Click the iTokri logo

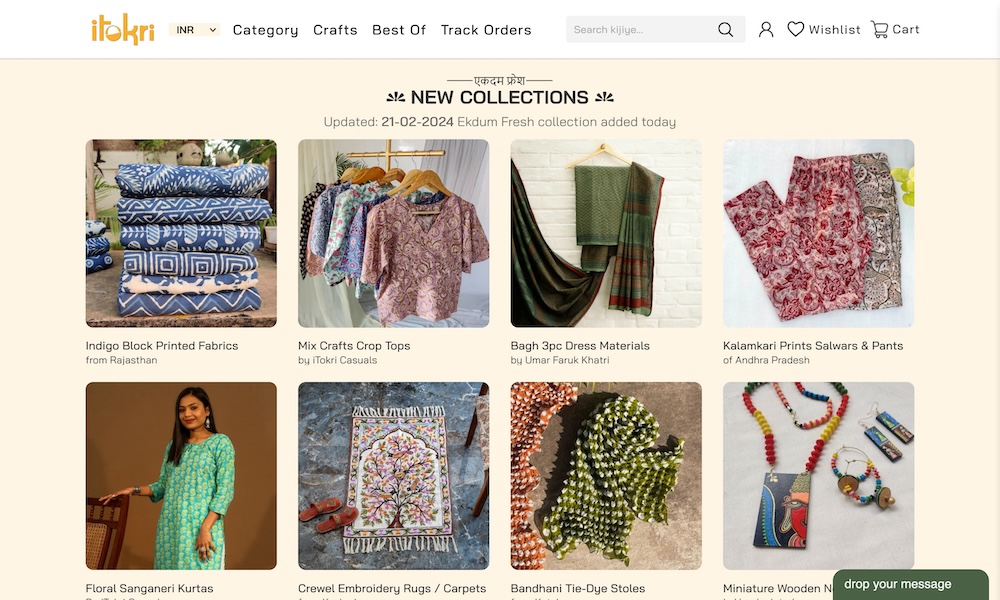pos(122,30)
